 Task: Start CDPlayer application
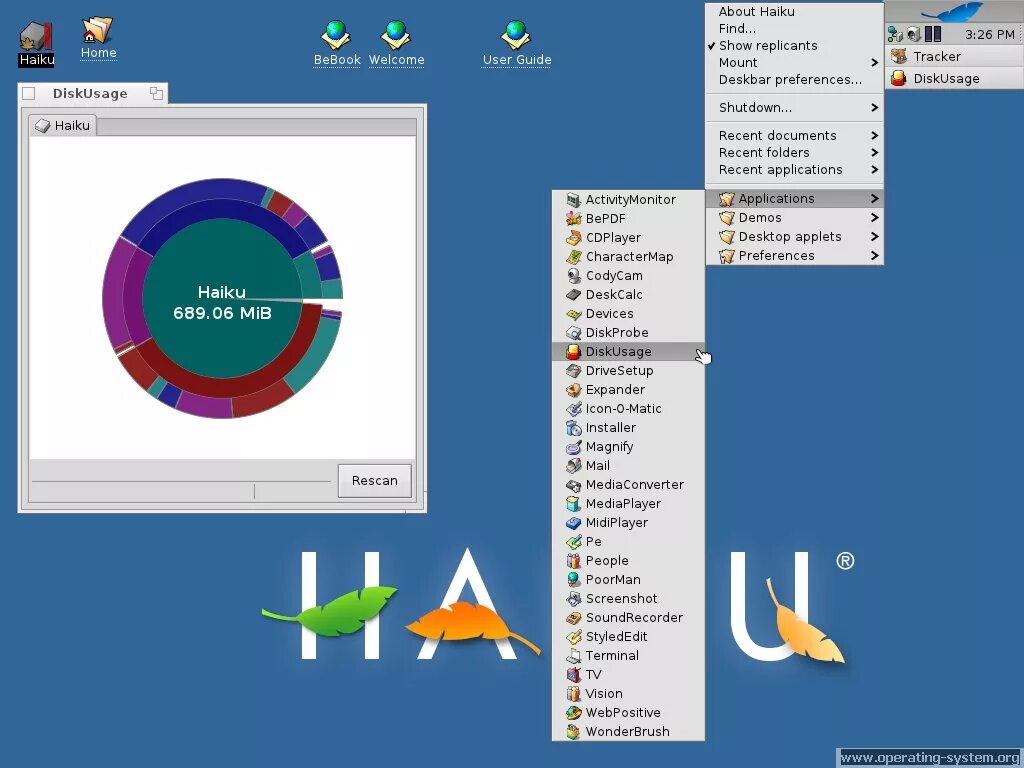click(x=628, y=238)
